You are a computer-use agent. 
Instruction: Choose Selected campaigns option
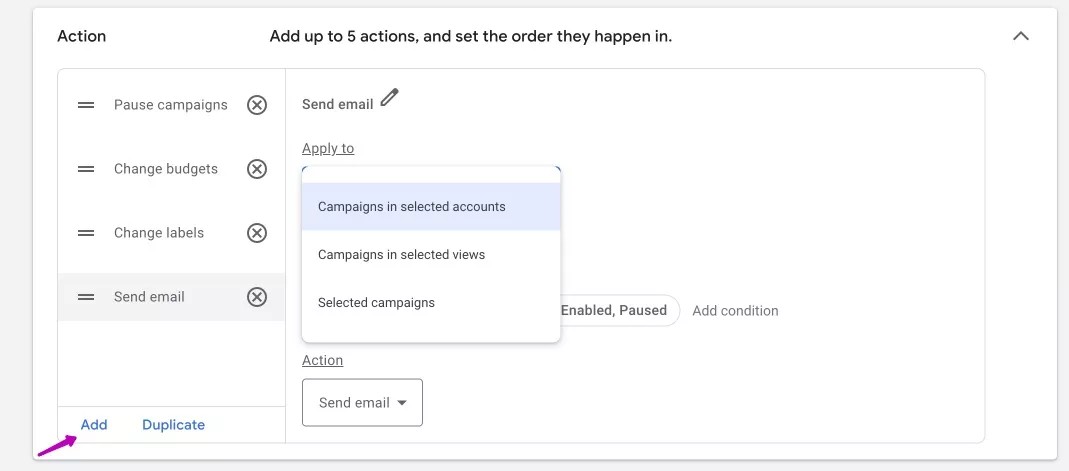tap(431, 303)
